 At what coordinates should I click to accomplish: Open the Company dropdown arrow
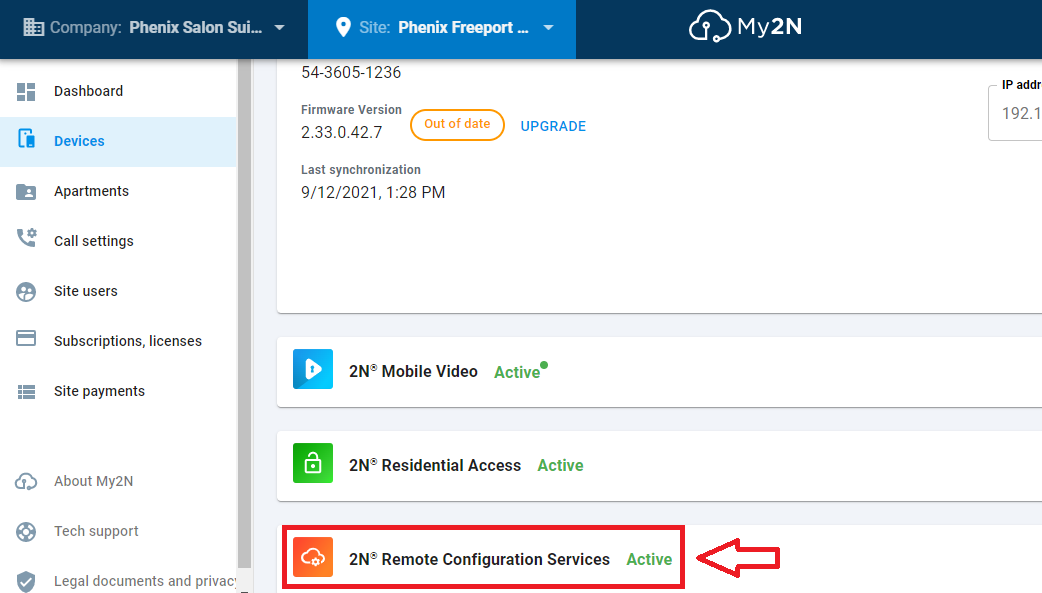pos(280,28)
